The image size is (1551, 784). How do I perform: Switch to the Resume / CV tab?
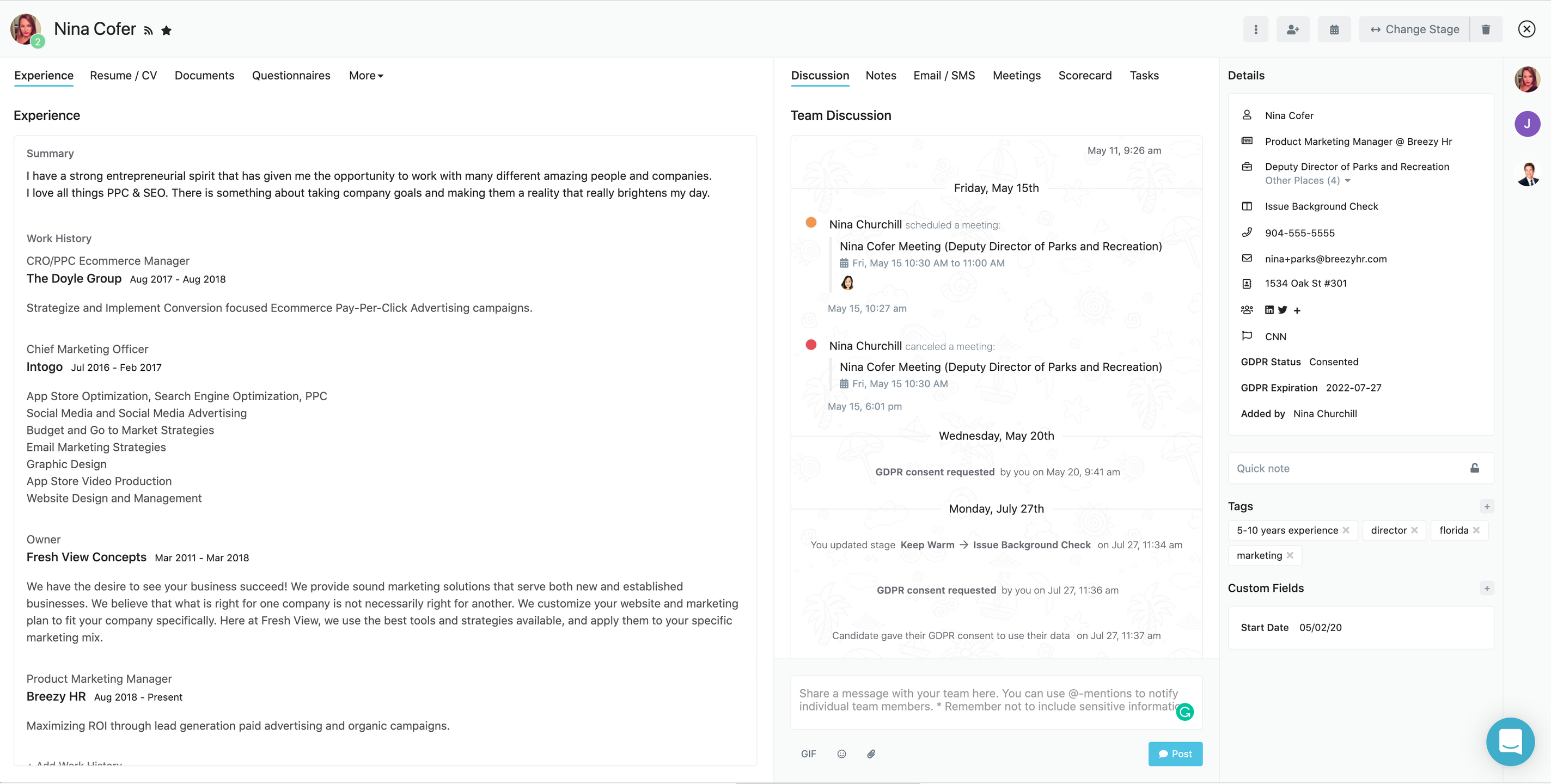click(x=124, y=75)
